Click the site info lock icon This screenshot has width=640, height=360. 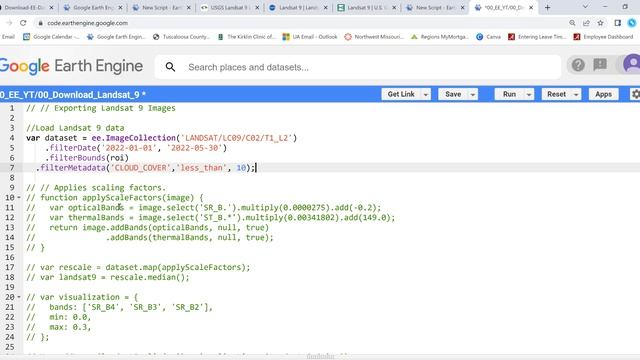pos(40,23)
